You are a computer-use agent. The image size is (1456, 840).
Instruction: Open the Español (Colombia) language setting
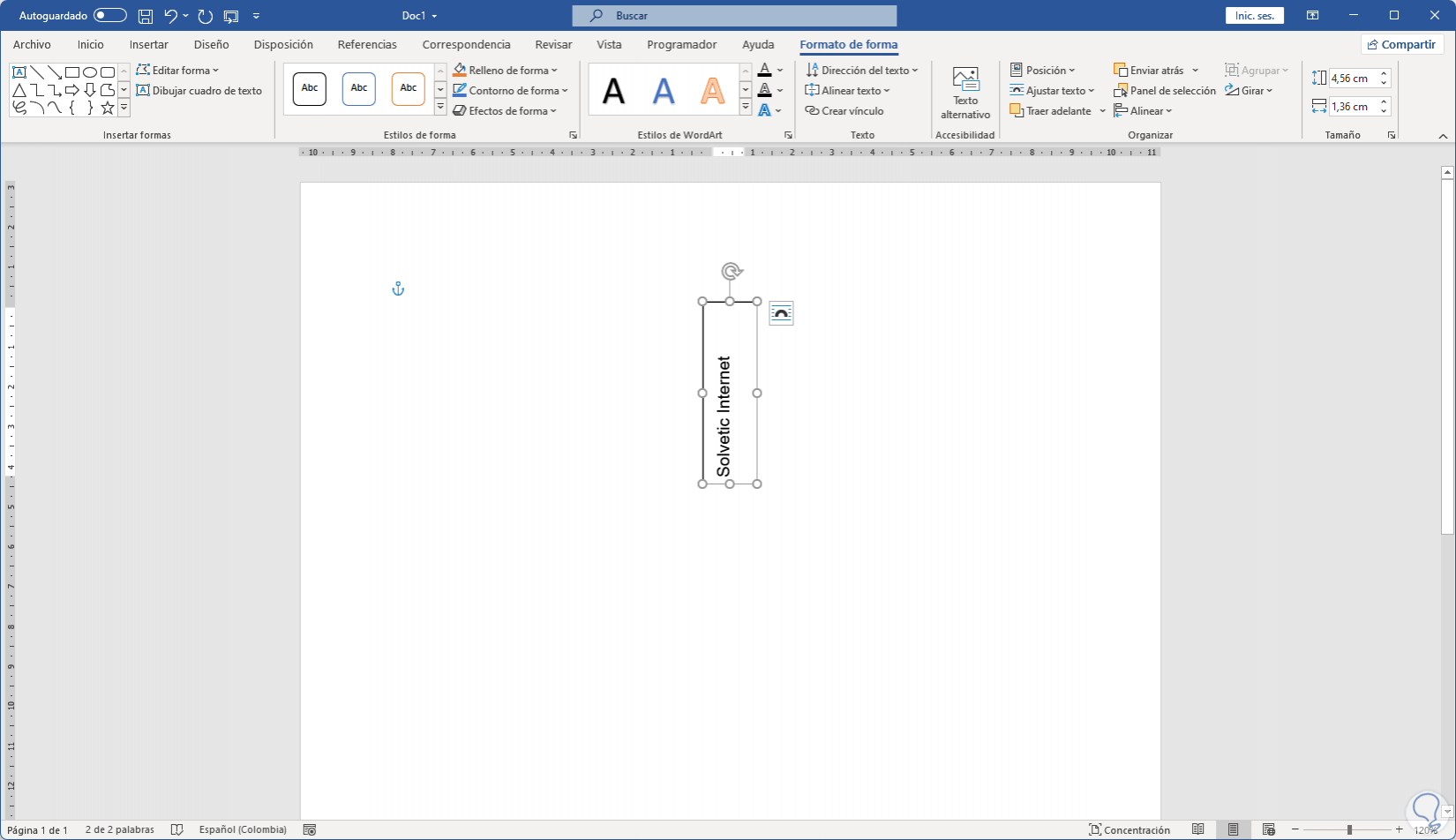(243, 829)
